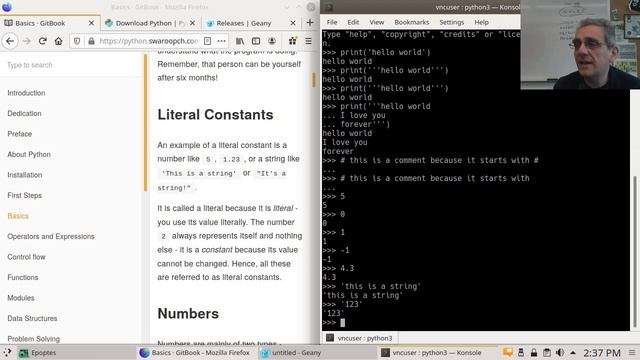The image size is (640, 360).
Task: Open tracking protection shield icon
Action: pyautogui.click(x=77, y=41)
